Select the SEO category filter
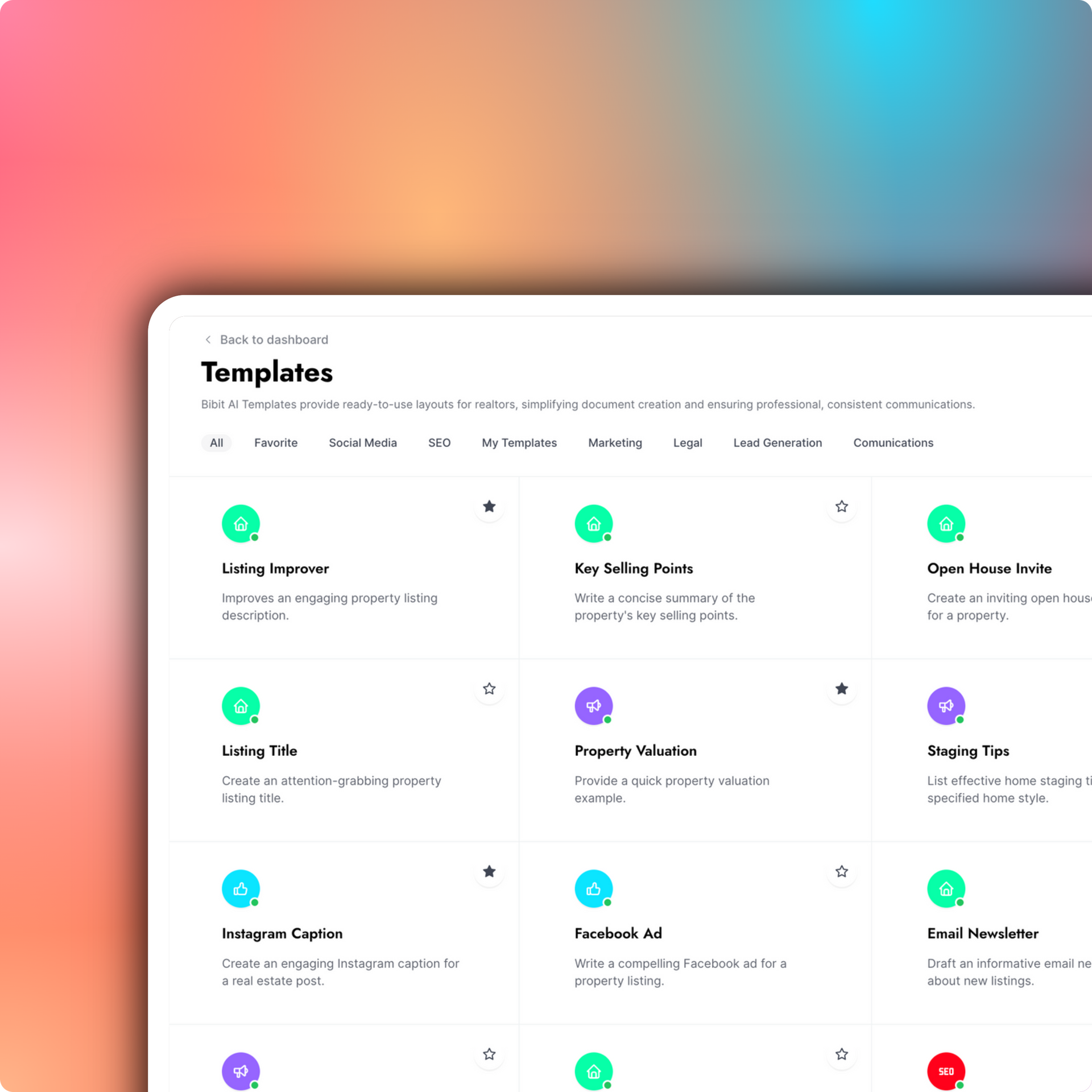The height and width of the screenshot is (1092, 1092). click(440, 443)
